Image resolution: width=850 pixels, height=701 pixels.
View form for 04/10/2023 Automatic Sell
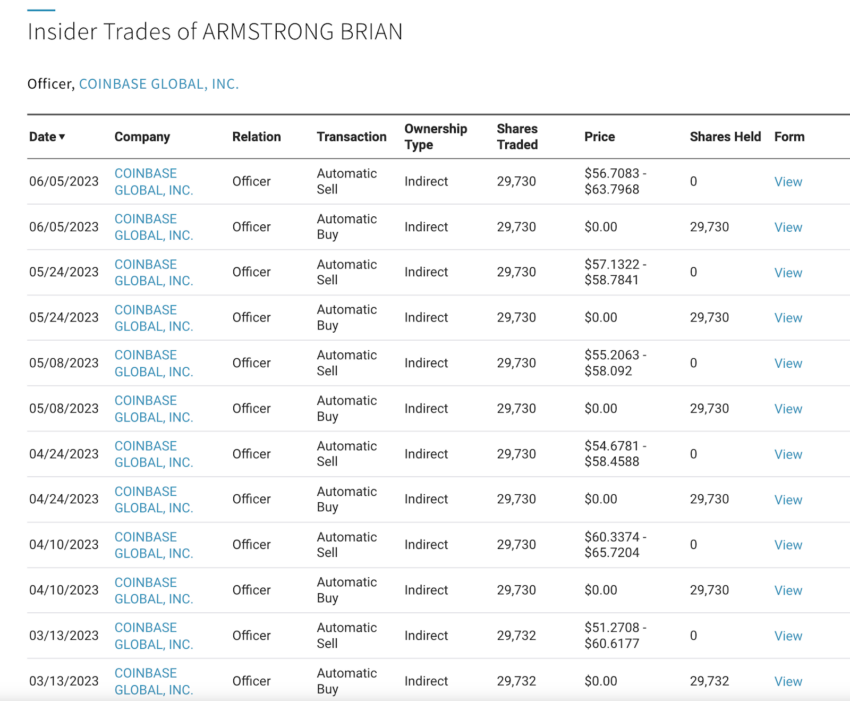pos(788,545)
